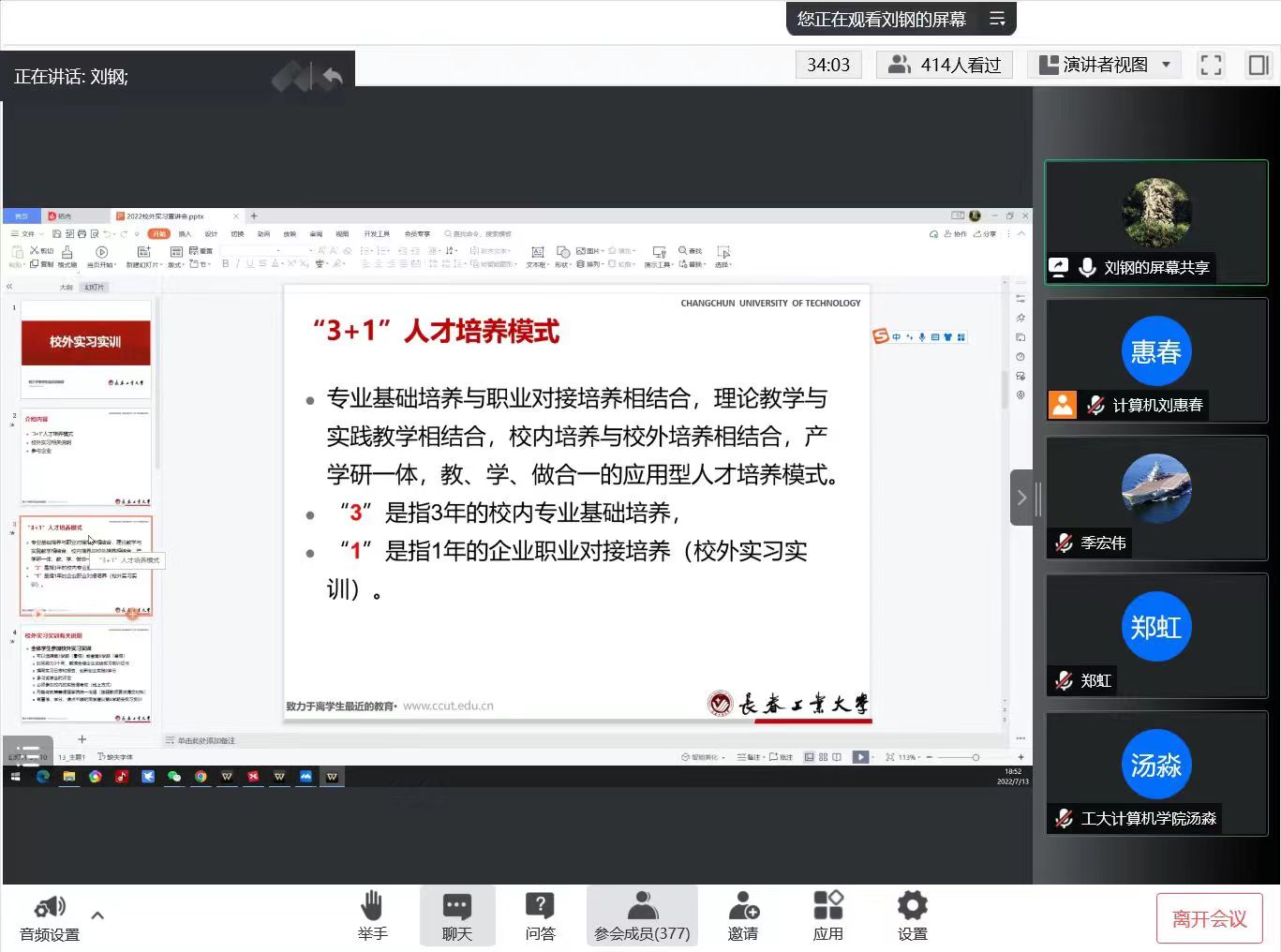The image size is (1281, 952).
Task: Click the 离开会议 leave meeting button
Action: pyautogui.click(x=1209, y=918)
